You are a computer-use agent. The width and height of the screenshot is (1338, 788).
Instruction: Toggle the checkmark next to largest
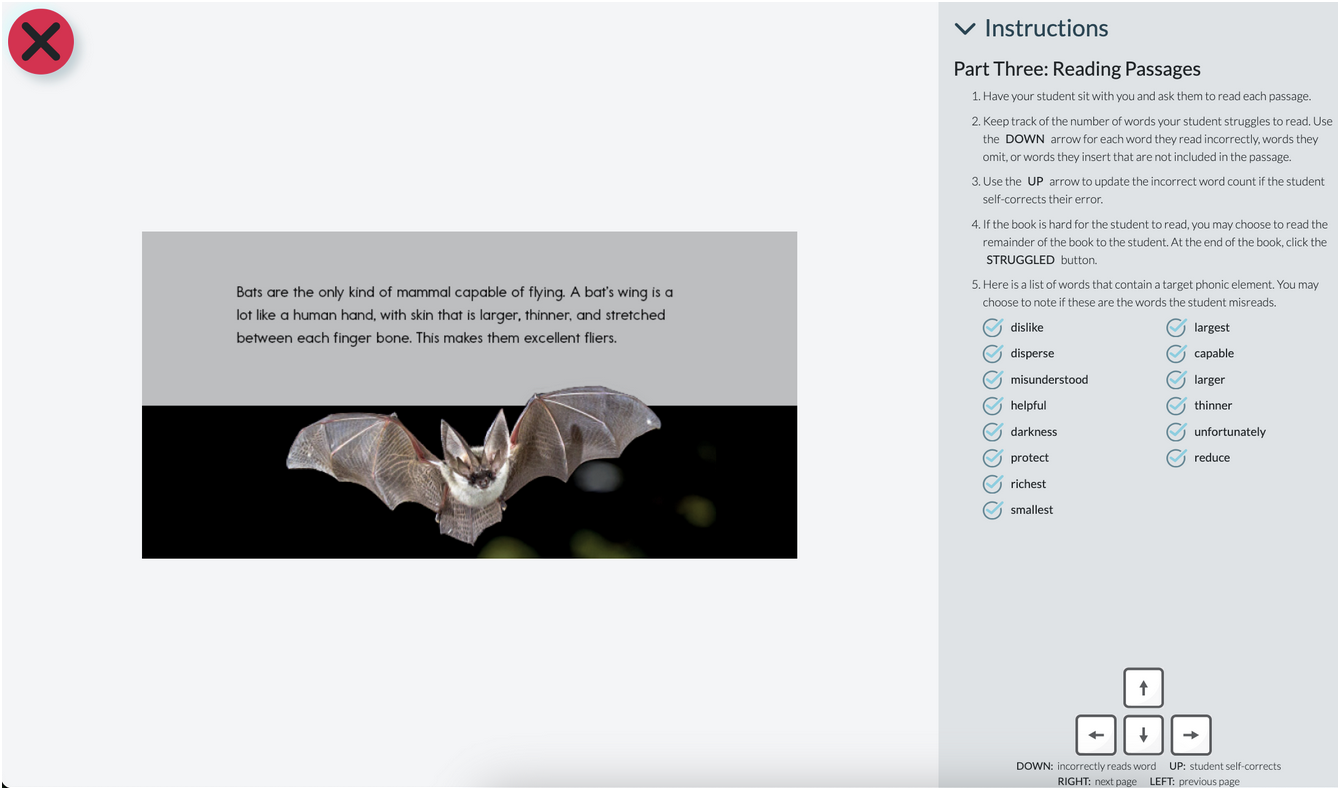coord(1176,327)
